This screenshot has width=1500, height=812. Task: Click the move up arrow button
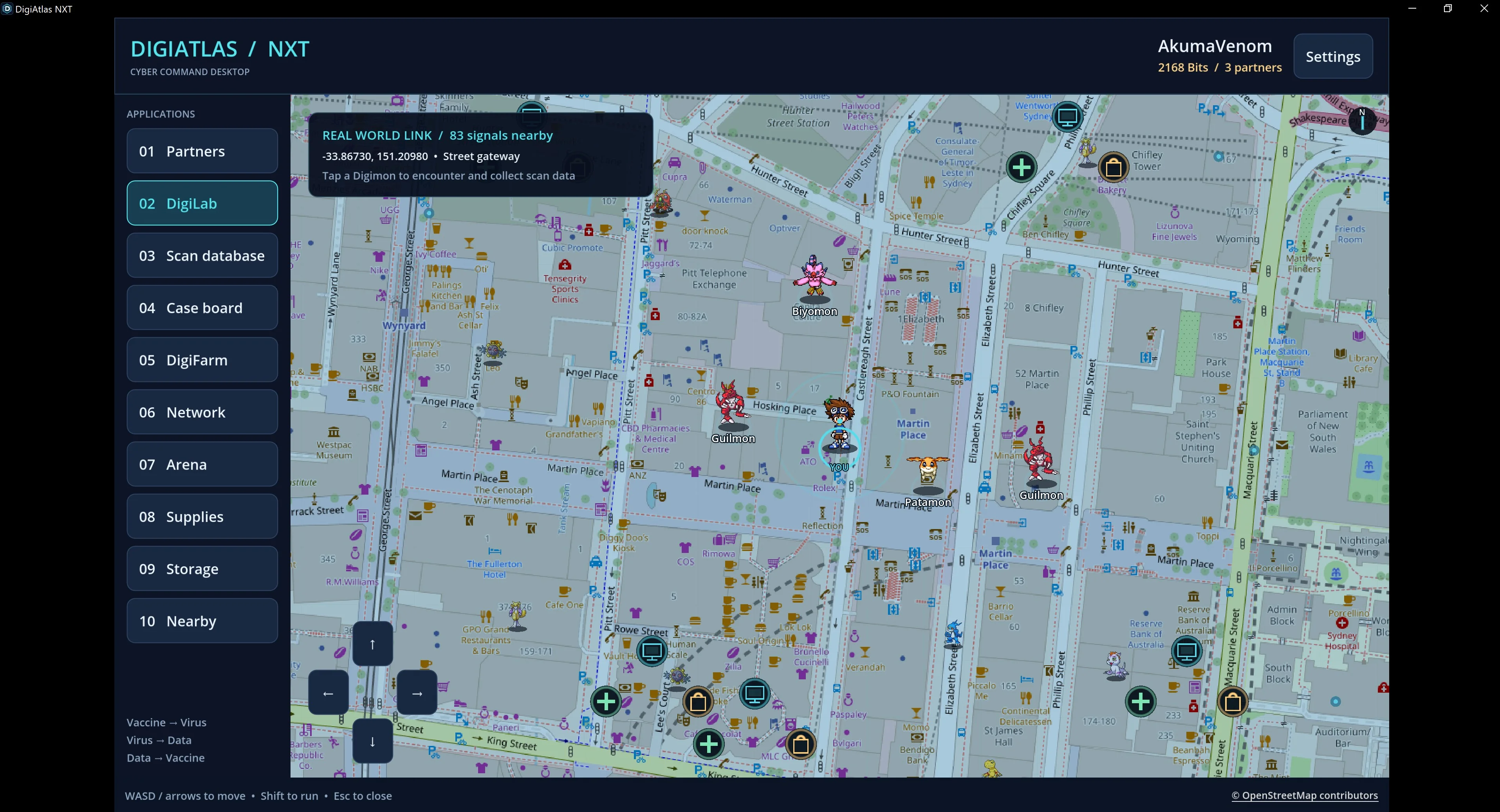point(373,644)
